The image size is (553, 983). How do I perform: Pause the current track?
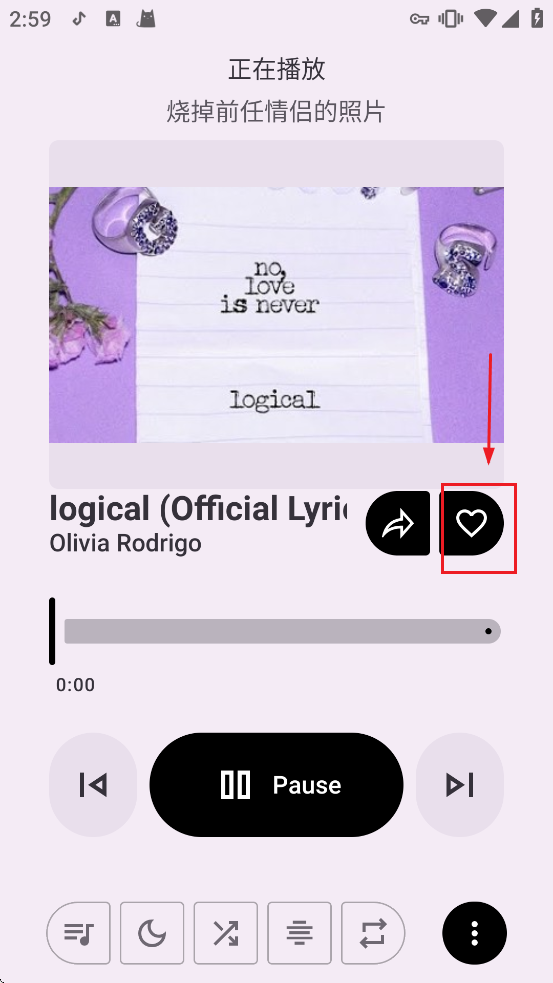(276, 785)
